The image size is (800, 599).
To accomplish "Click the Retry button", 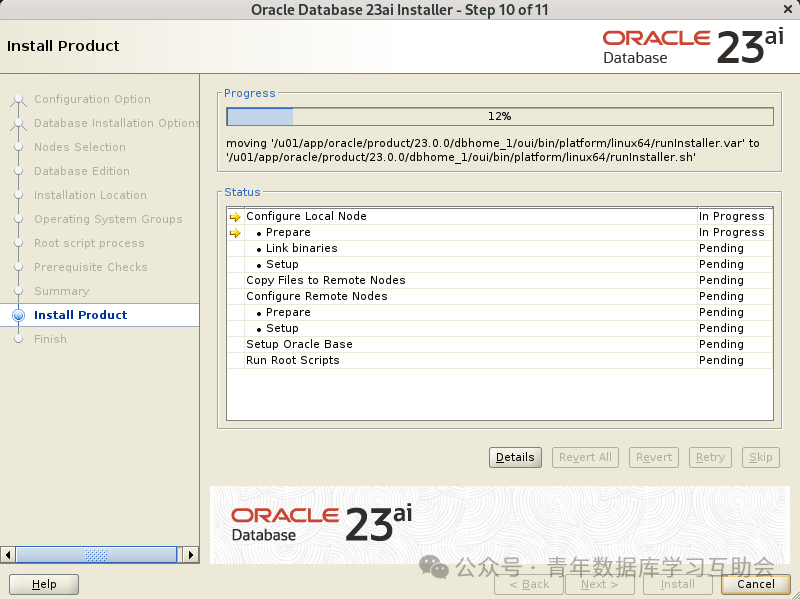I will tap(710, 457).
